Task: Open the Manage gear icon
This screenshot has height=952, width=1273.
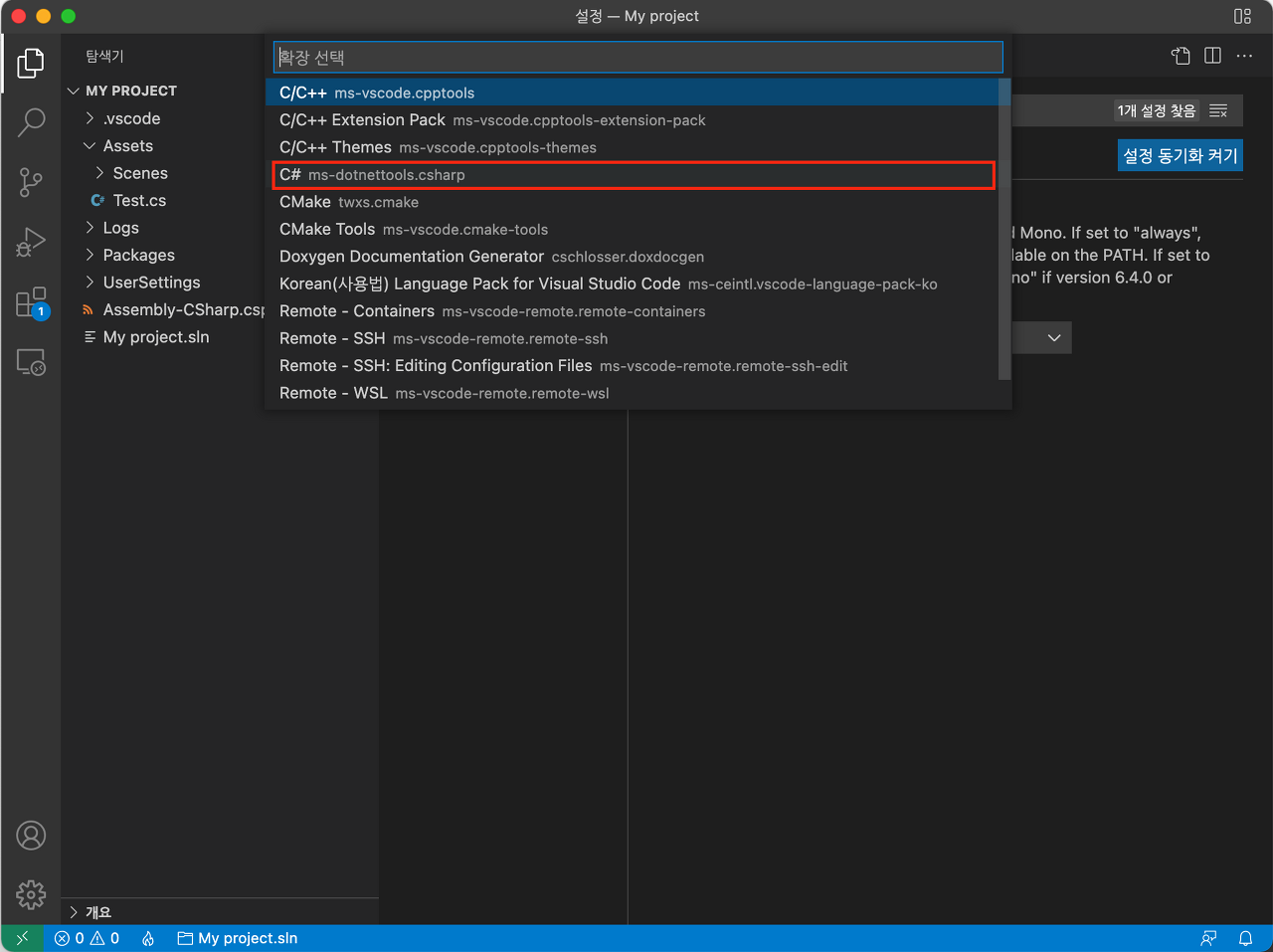Action: pos(31,894)
